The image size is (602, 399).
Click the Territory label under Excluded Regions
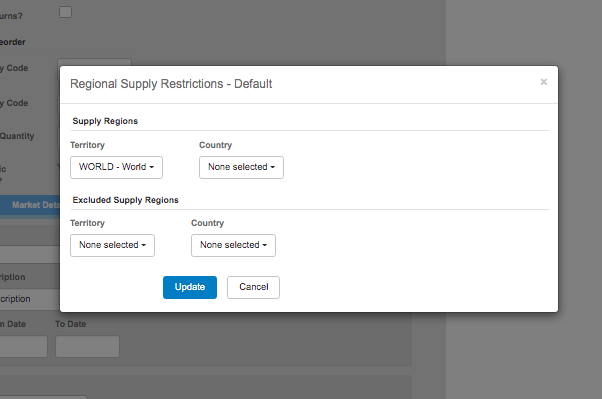coord(87,223)
